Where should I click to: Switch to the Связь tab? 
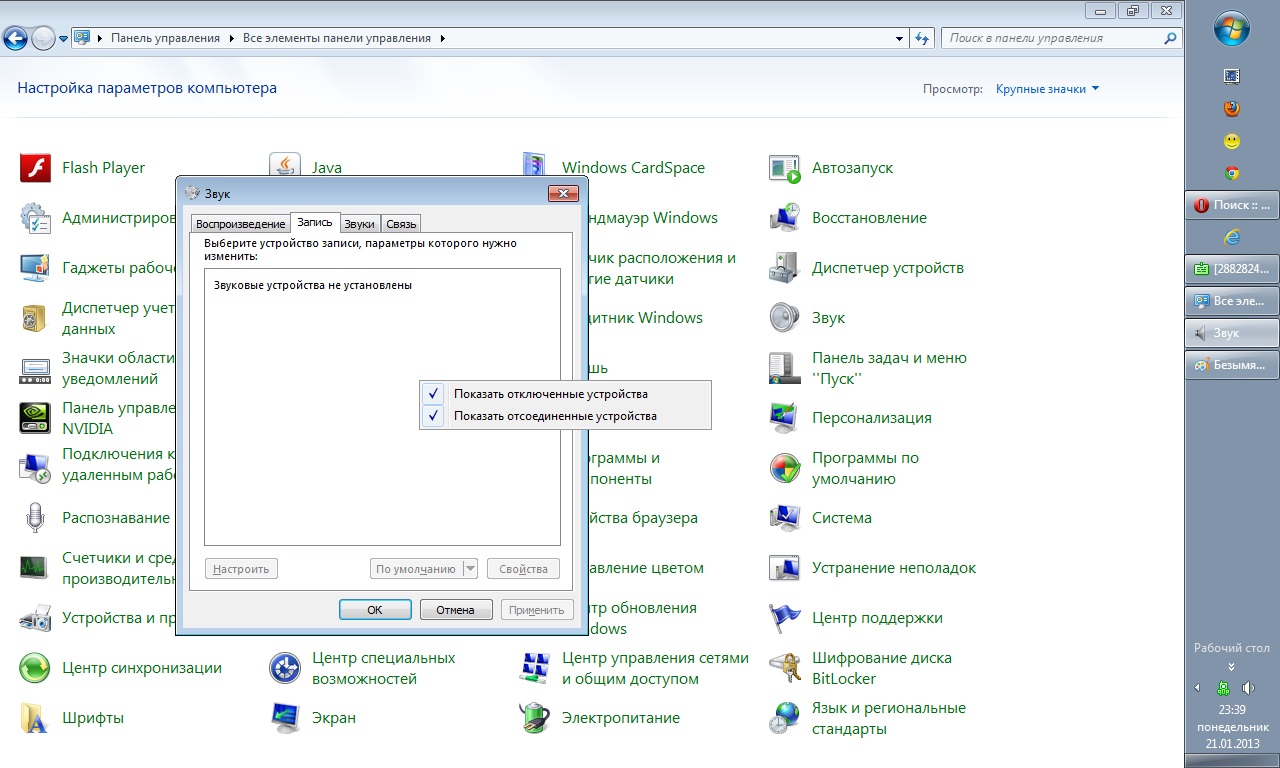(x=401, y=224)
